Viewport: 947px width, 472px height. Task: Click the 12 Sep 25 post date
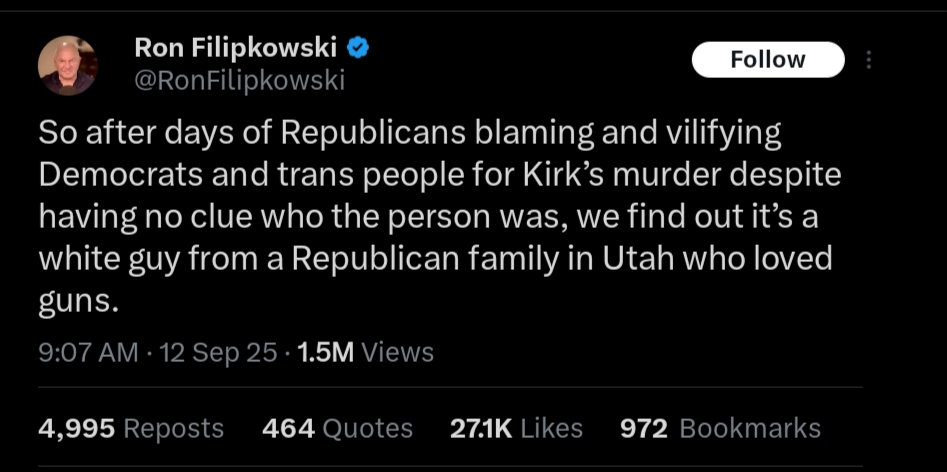[x=217, y=352]
